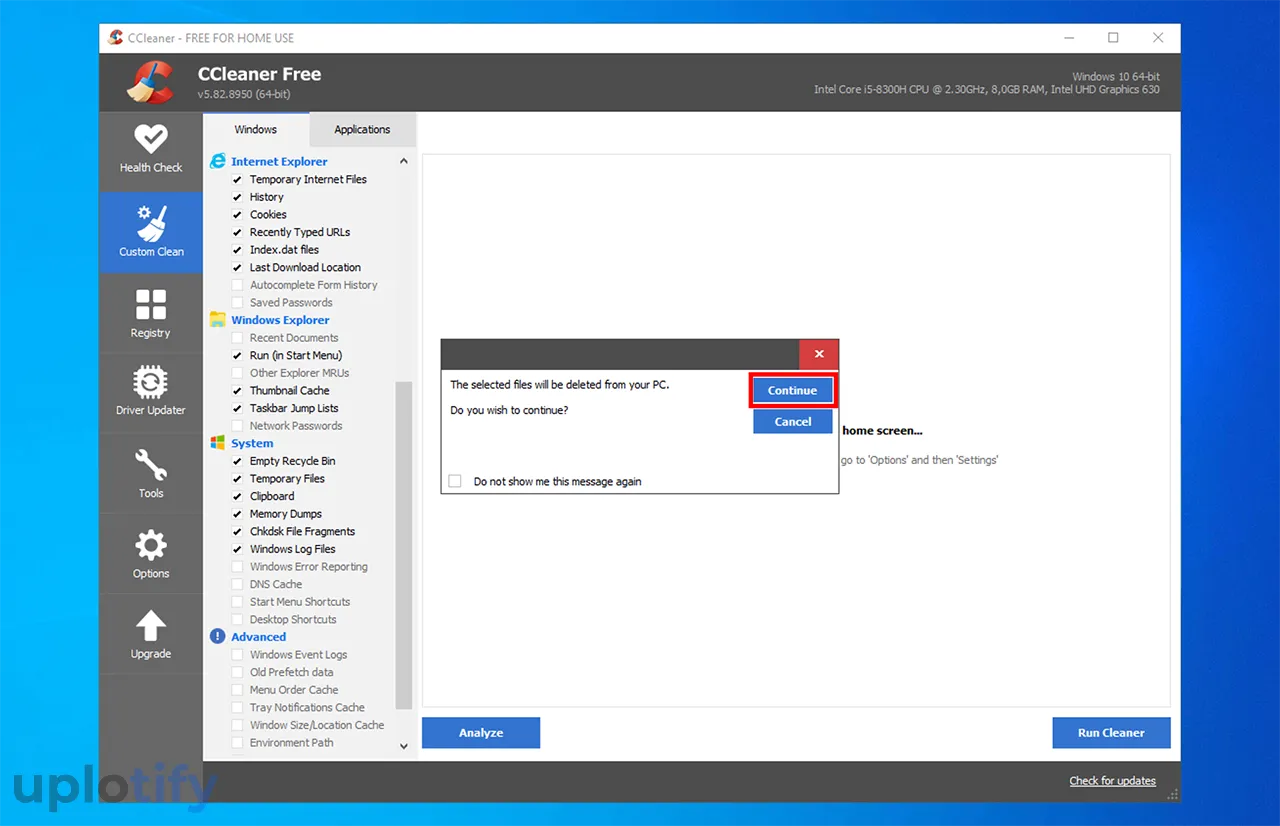The image size is (1280, 826).
Task: Uncheck Thumbnail Cache option
Action: (x=238, y=391)
